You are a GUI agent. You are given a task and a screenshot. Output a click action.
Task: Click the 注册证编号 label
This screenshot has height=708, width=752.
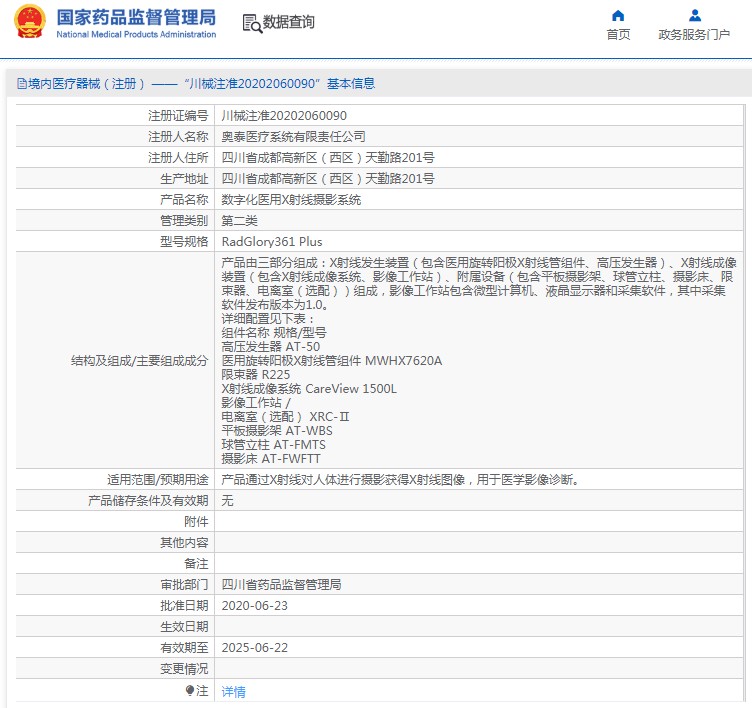[x=178, y=116]
